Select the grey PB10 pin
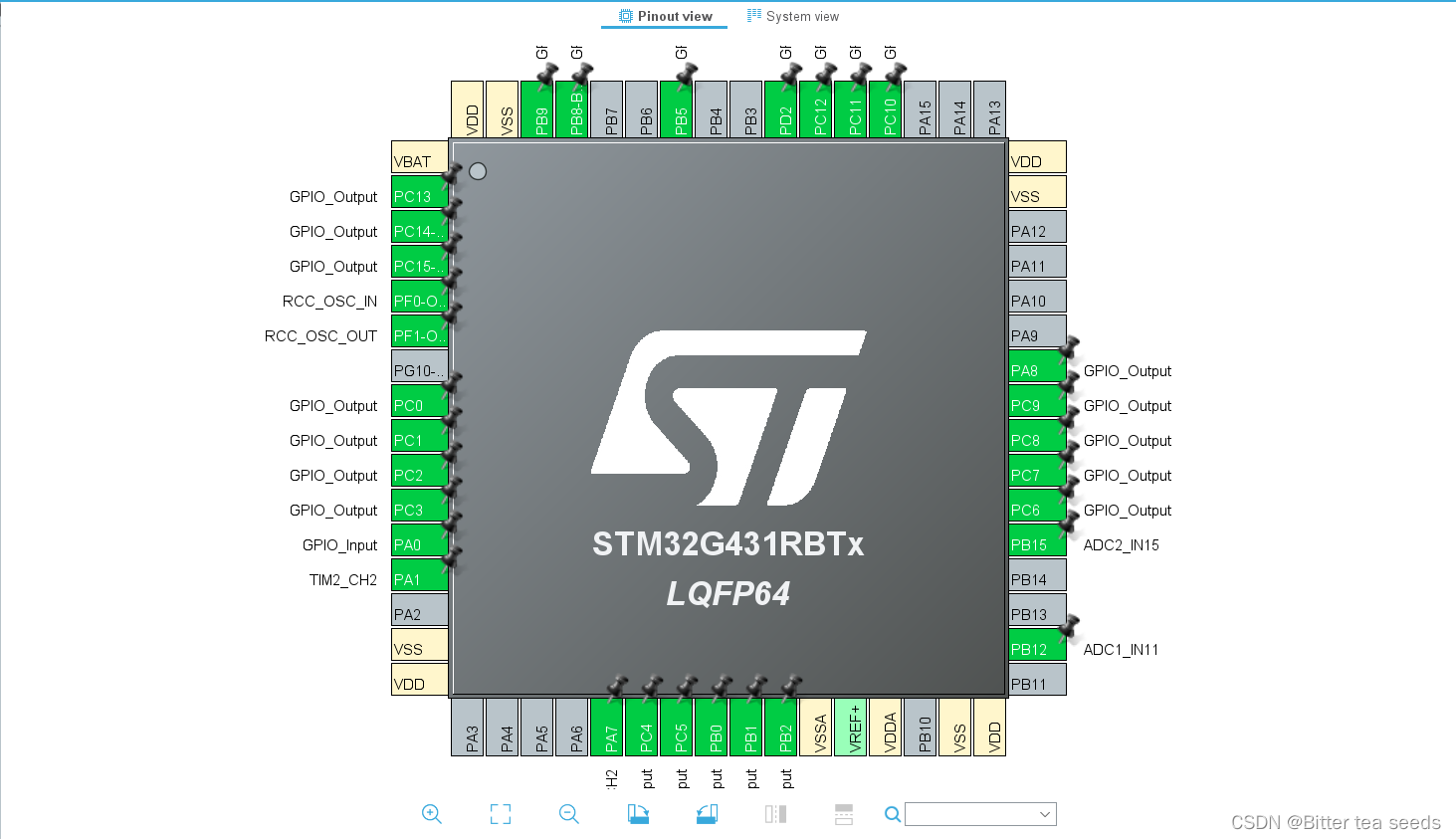1456x839 pixels. [x=921, y=728]
